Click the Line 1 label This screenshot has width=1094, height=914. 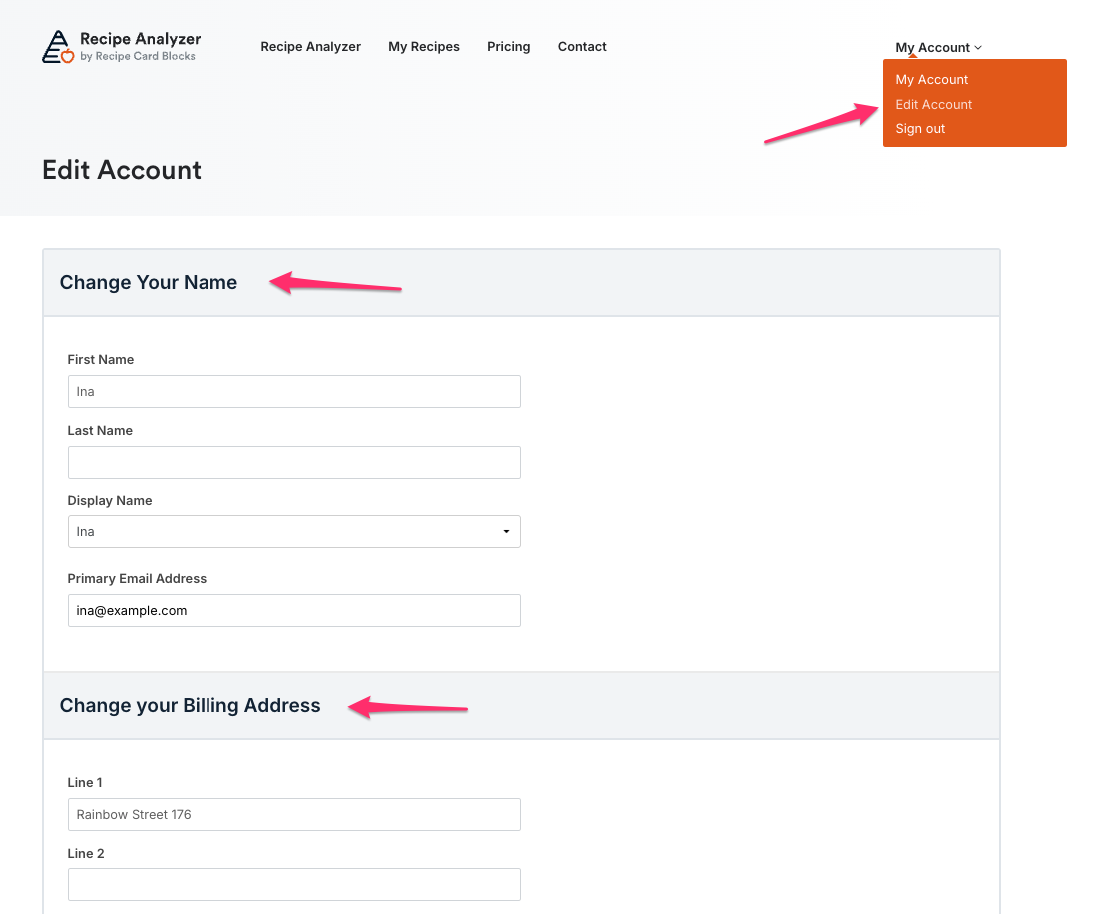pyautogui.click(x=84, y=782)
